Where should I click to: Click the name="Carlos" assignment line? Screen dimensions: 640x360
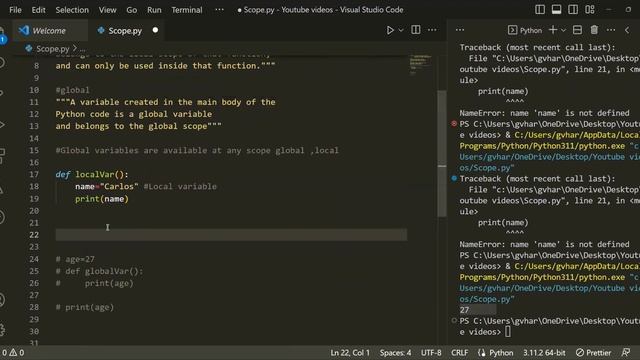coord(107,187)
